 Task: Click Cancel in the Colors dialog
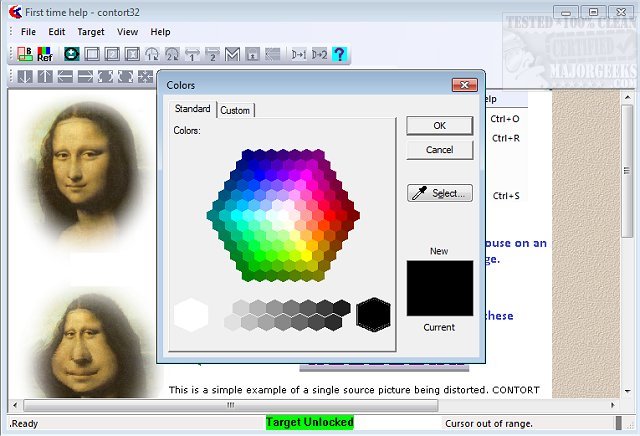coord(440,150)
